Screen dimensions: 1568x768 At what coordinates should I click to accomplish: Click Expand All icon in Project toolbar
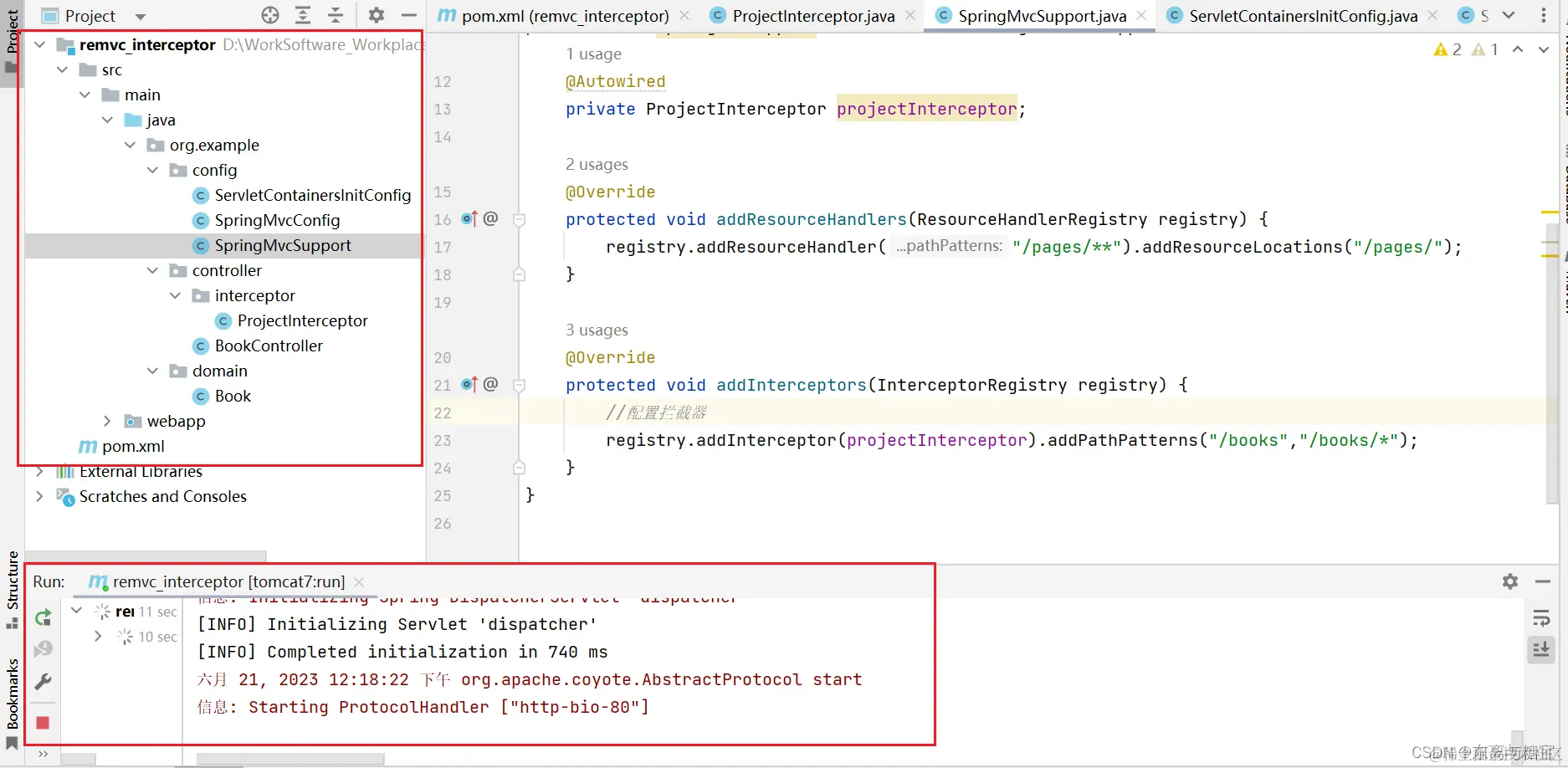pyautogui.click(x=303, y=15)
